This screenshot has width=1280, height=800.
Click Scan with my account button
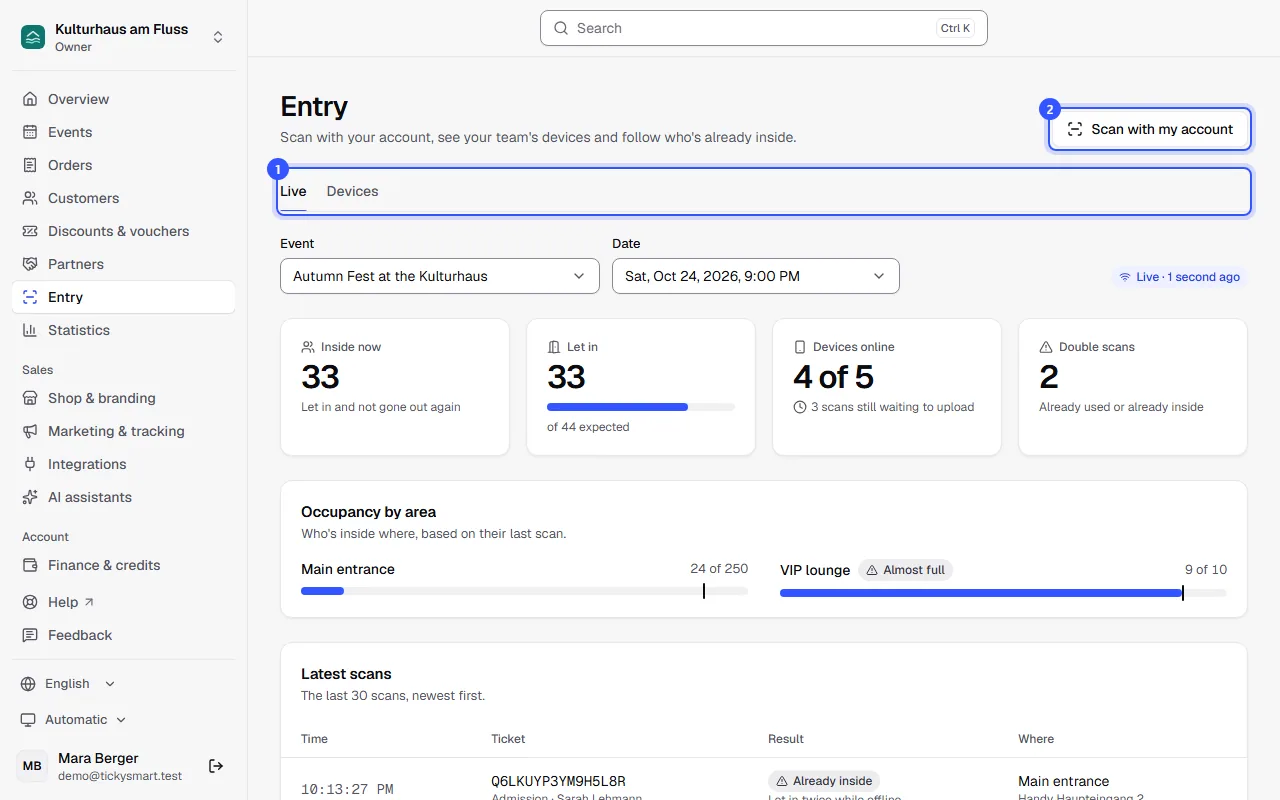click(x=1150, y=129)
